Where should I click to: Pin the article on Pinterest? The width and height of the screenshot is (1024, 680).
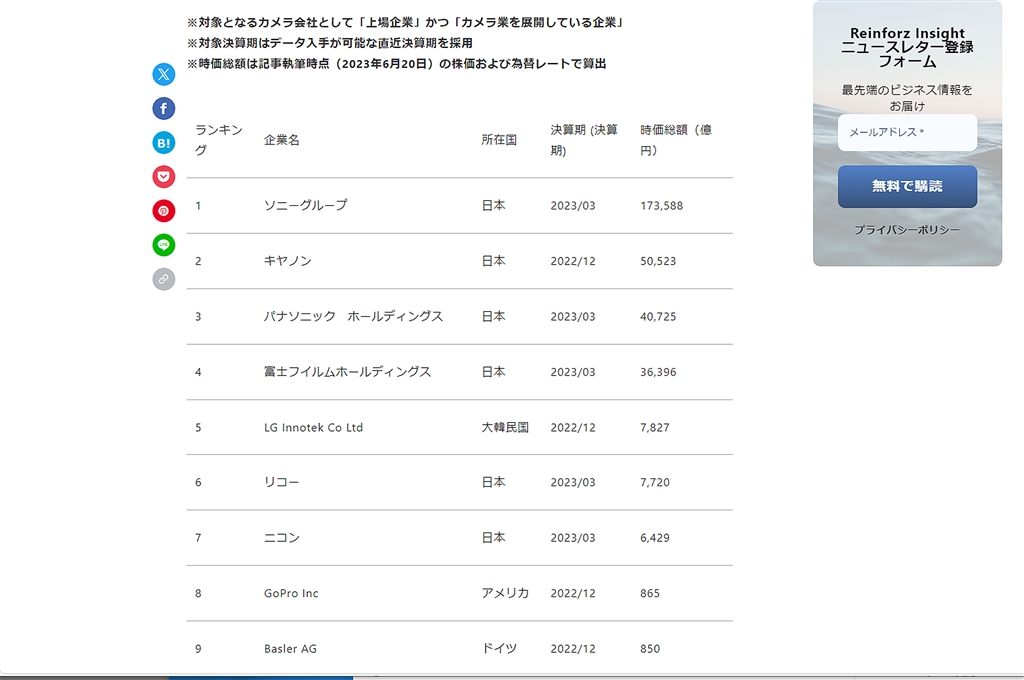(x=163, y=211)
